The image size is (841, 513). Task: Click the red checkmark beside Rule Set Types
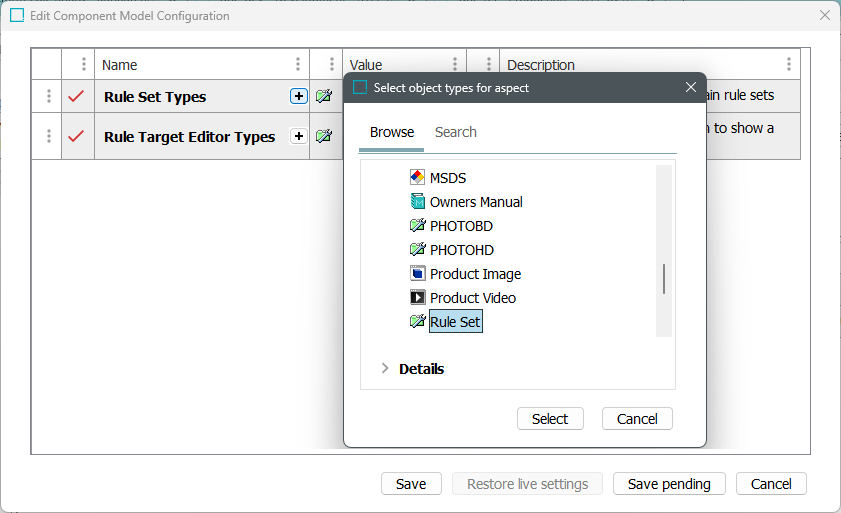[76, 97]
